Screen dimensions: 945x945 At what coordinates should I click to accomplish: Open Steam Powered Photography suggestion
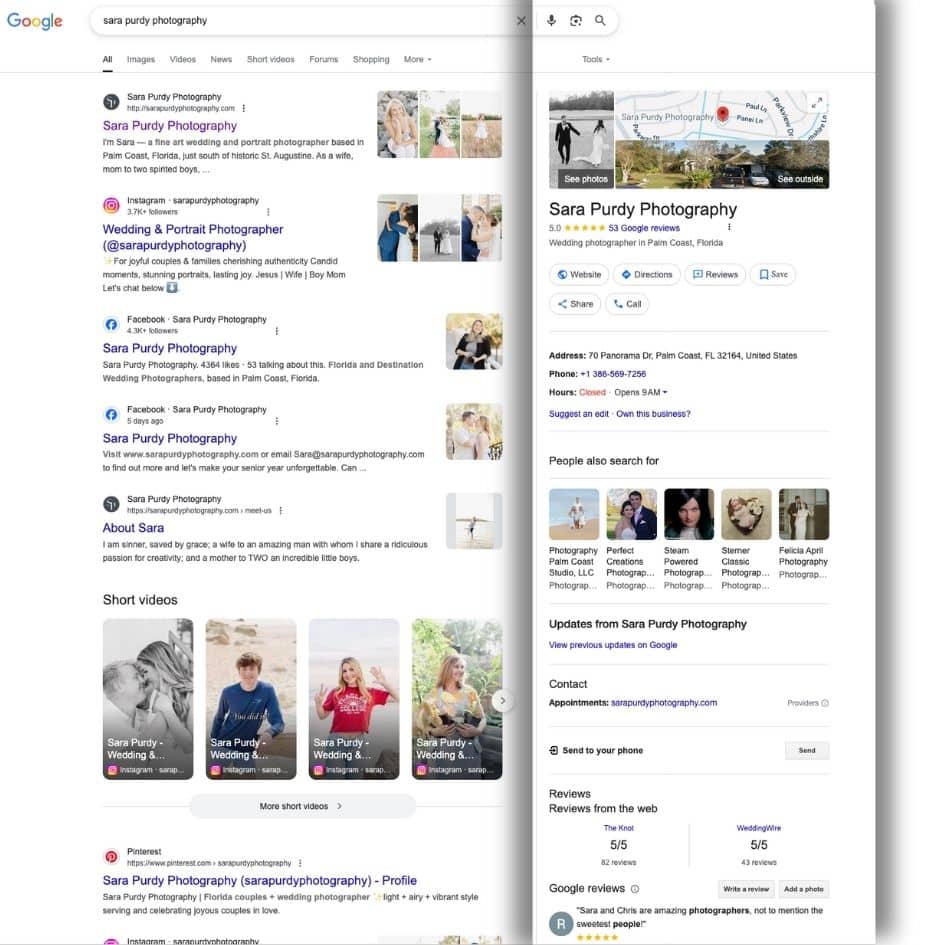click(689, 539)
